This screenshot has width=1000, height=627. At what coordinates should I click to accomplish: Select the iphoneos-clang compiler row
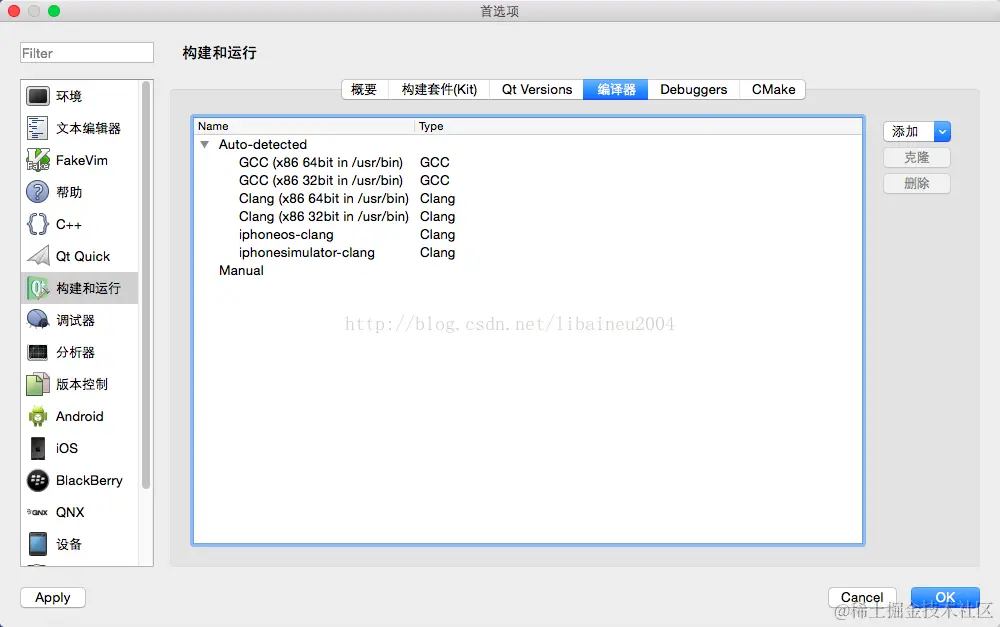[528, 235]
